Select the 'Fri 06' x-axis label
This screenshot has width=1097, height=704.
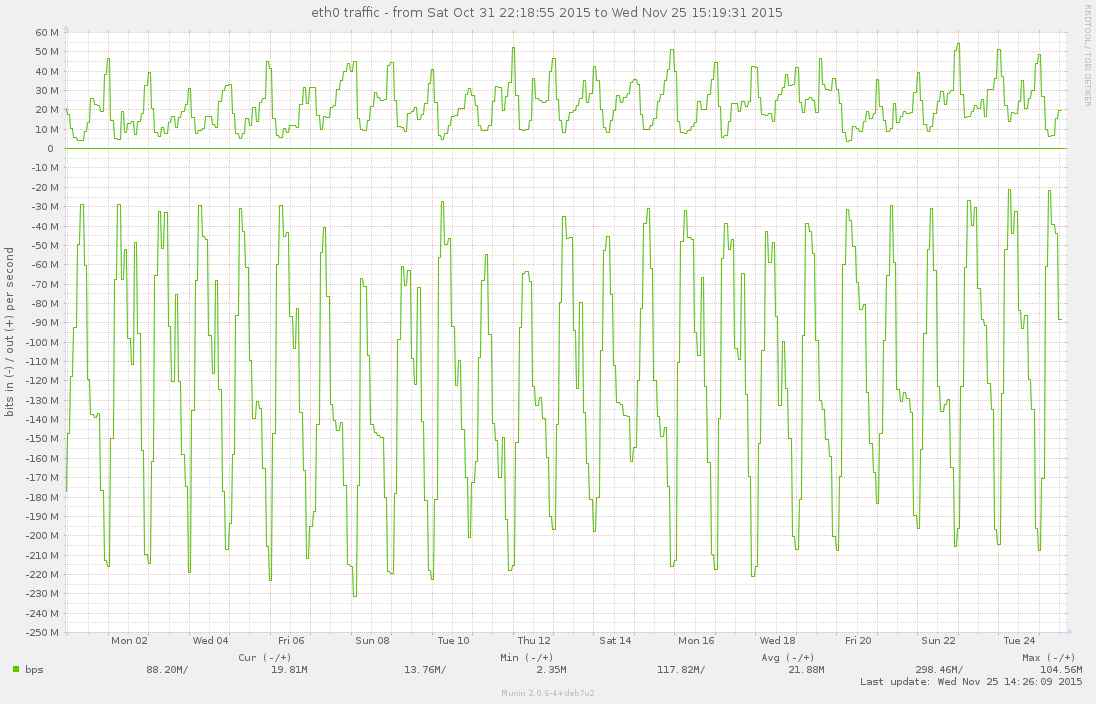[291, 640]
